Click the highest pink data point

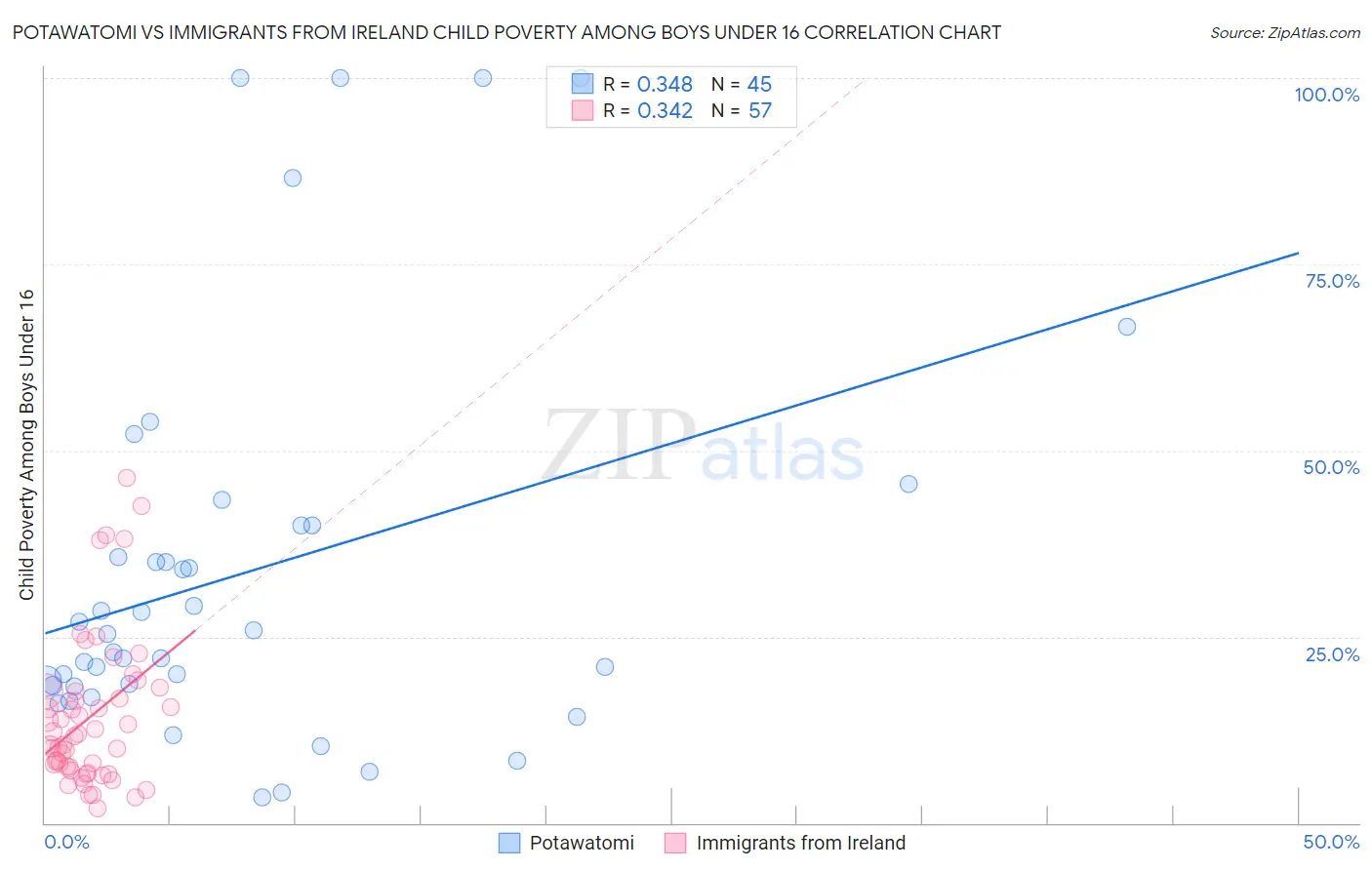tap(127, 478)
